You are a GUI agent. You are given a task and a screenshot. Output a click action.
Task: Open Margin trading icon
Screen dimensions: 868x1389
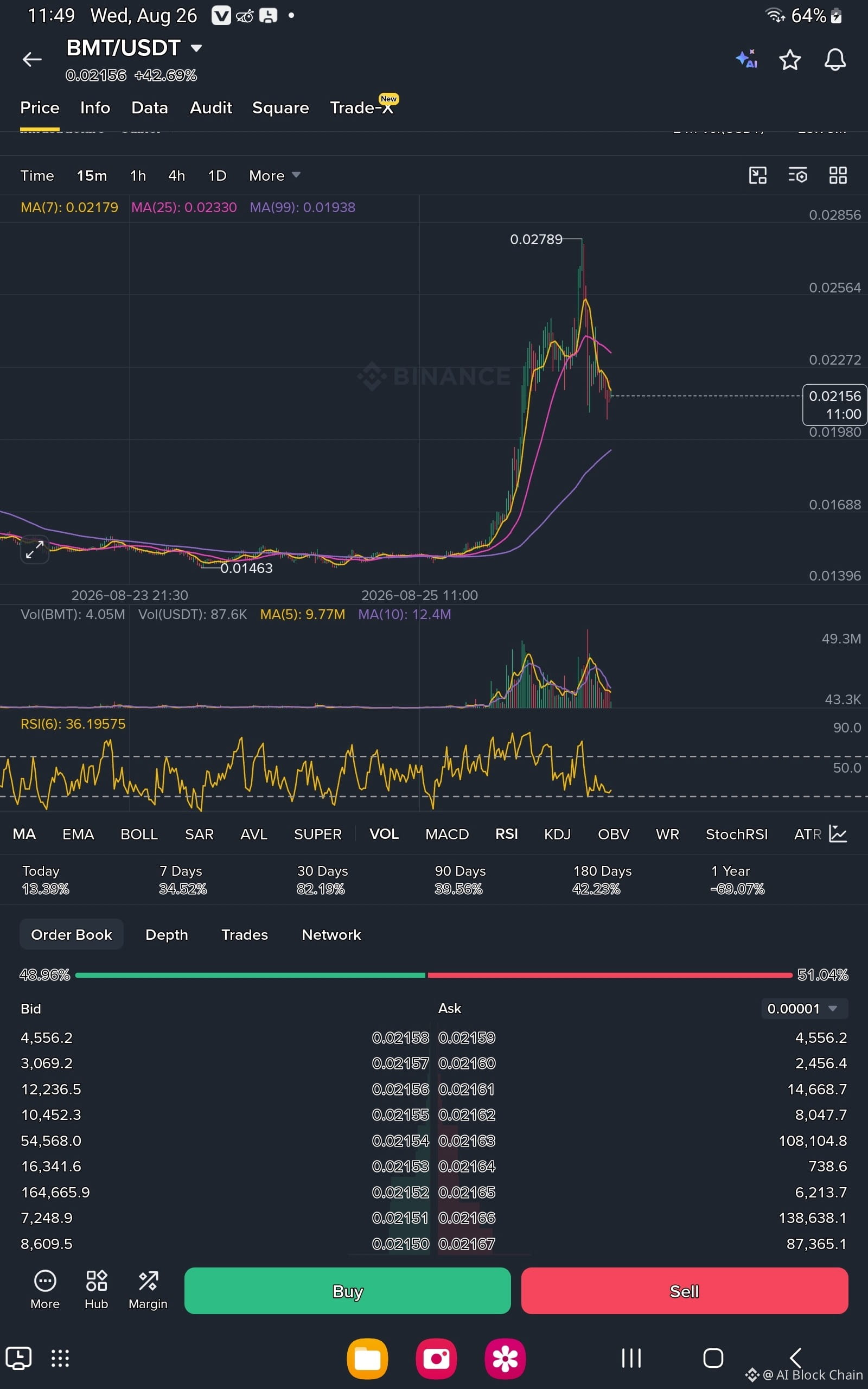pyautogui.click(x=148, y=1290)
